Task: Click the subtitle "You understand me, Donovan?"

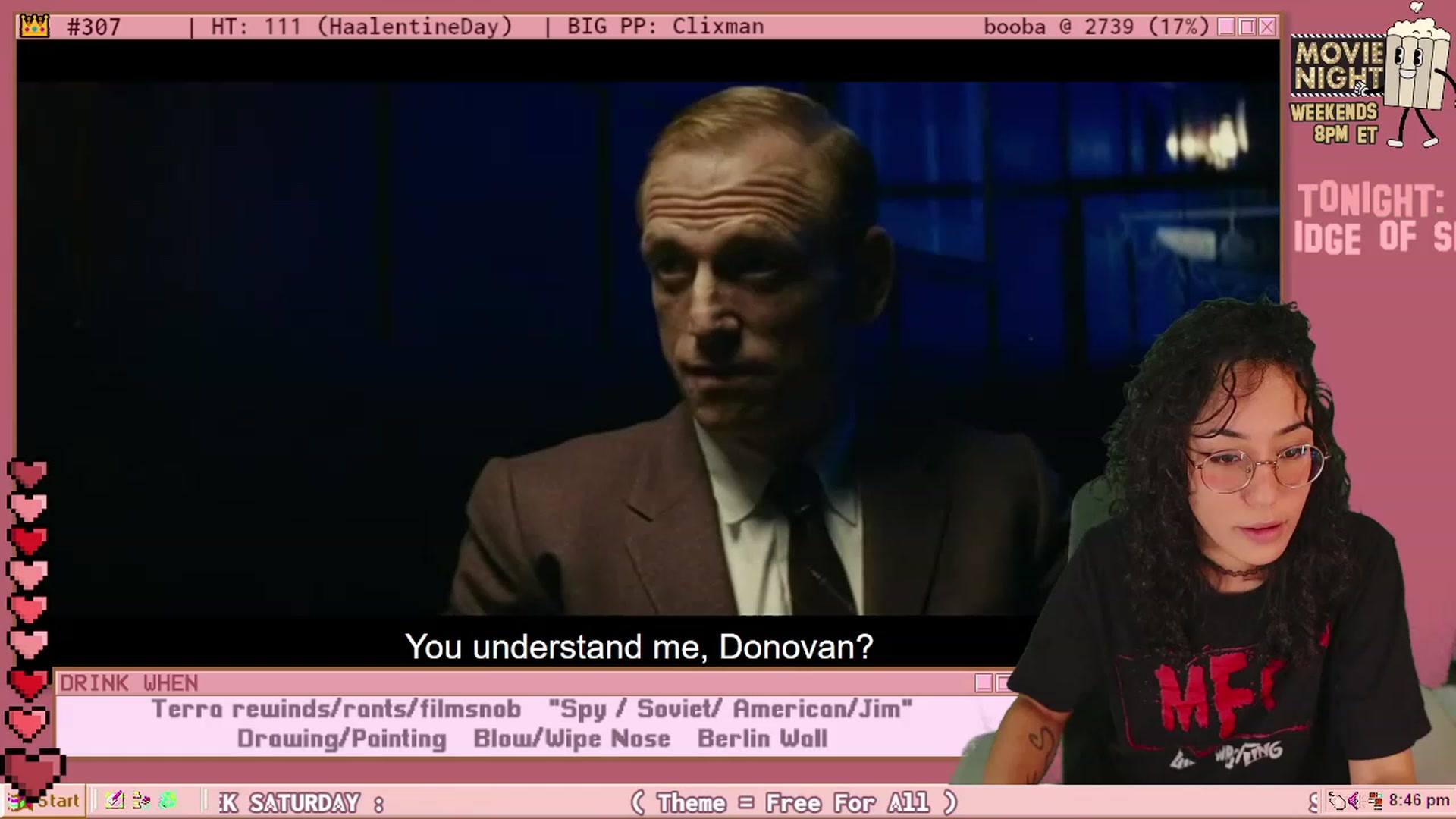Action: tap(639, 647)
